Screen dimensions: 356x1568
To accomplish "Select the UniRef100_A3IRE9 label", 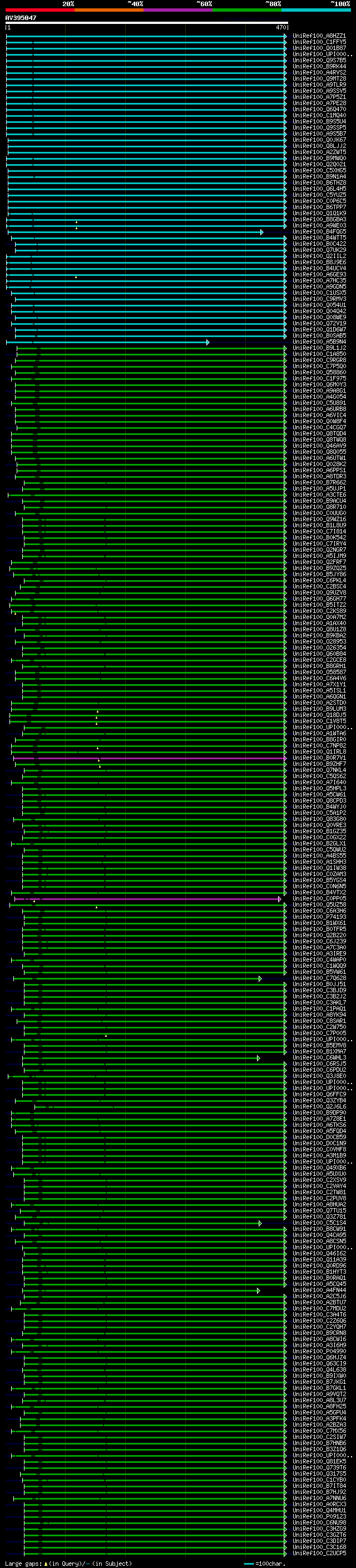I will pos(319,954).
